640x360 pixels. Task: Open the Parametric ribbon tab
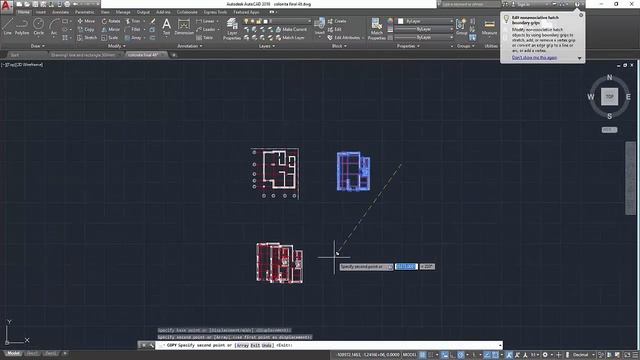[x=84, y=12]
